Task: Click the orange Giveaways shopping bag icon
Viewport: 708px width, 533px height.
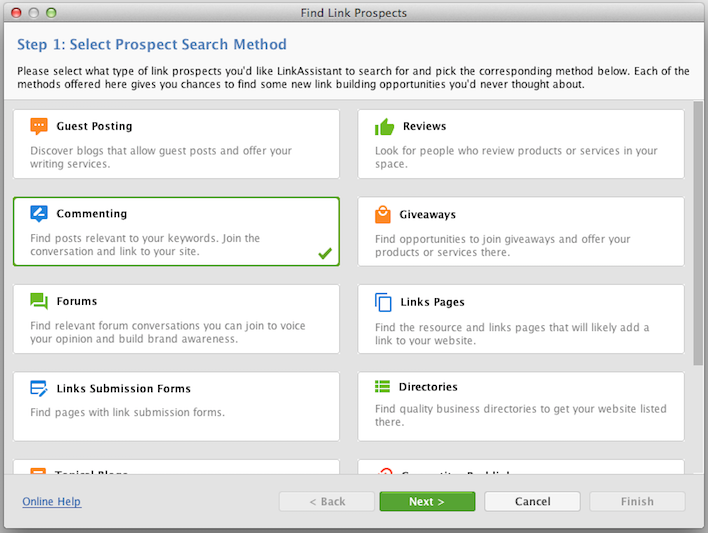Action: click(383, 215)
